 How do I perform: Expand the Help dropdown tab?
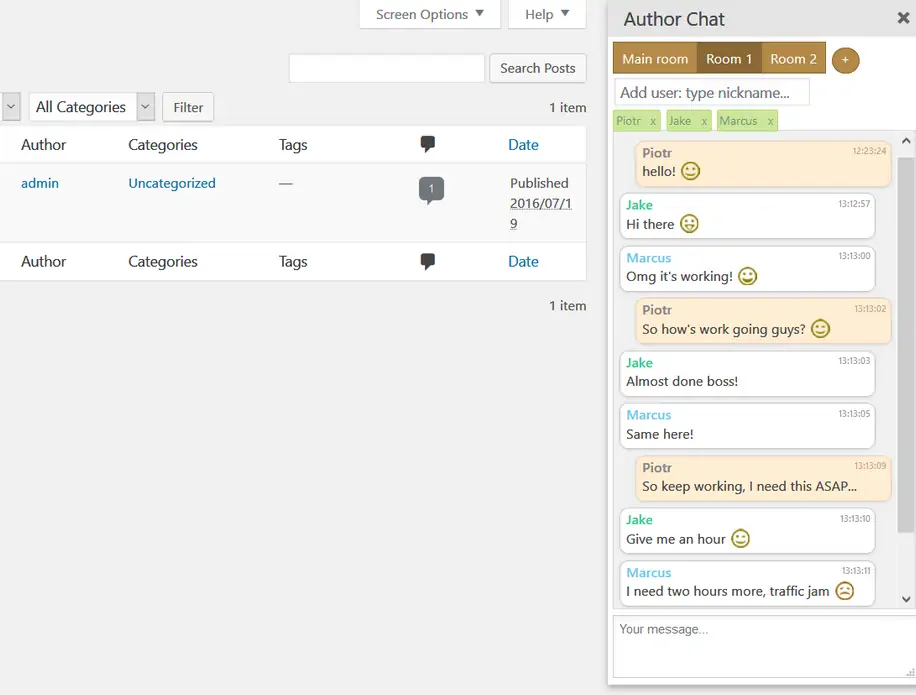547,14
